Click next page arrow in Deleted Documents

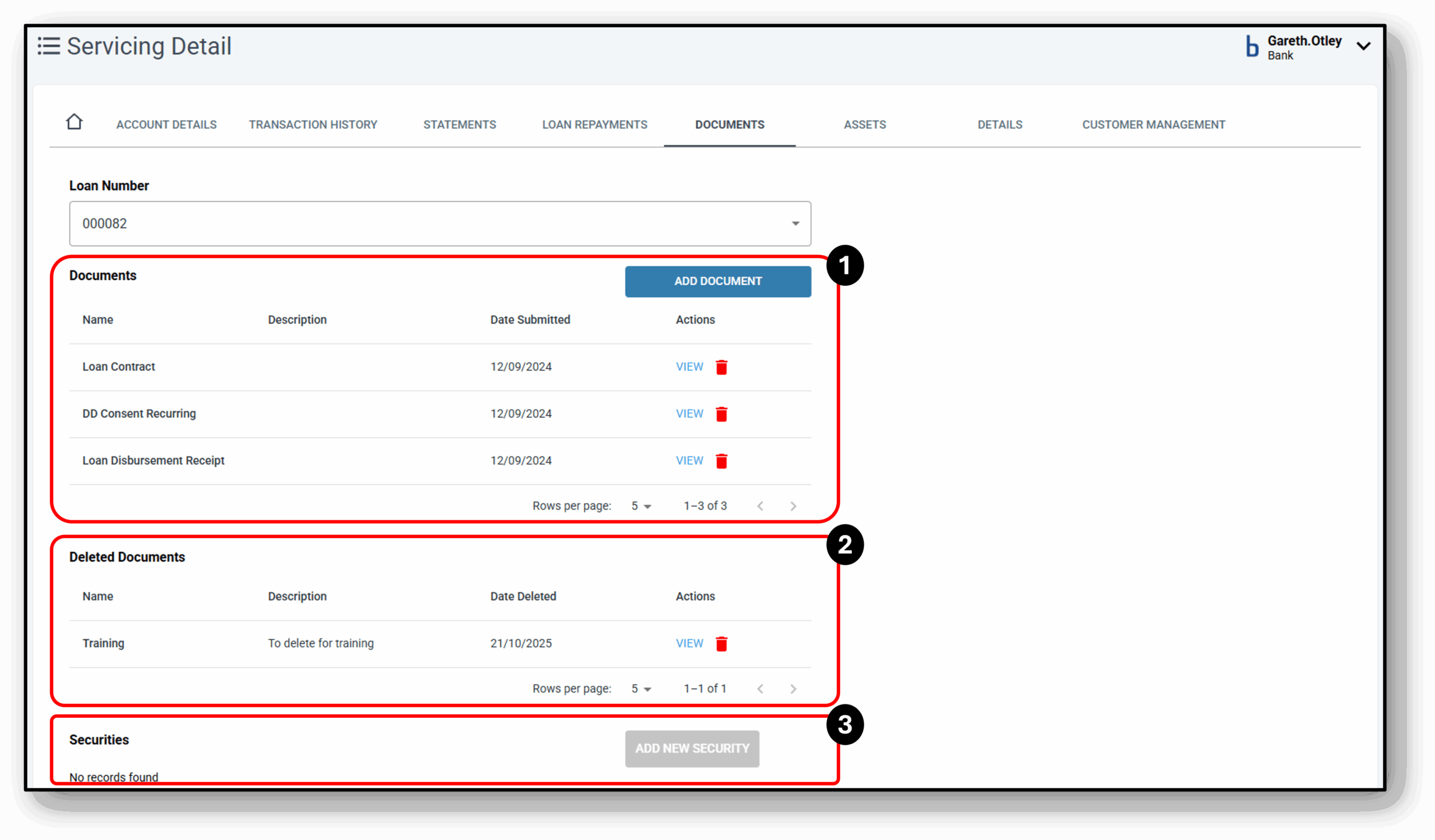tap(793, 689)
